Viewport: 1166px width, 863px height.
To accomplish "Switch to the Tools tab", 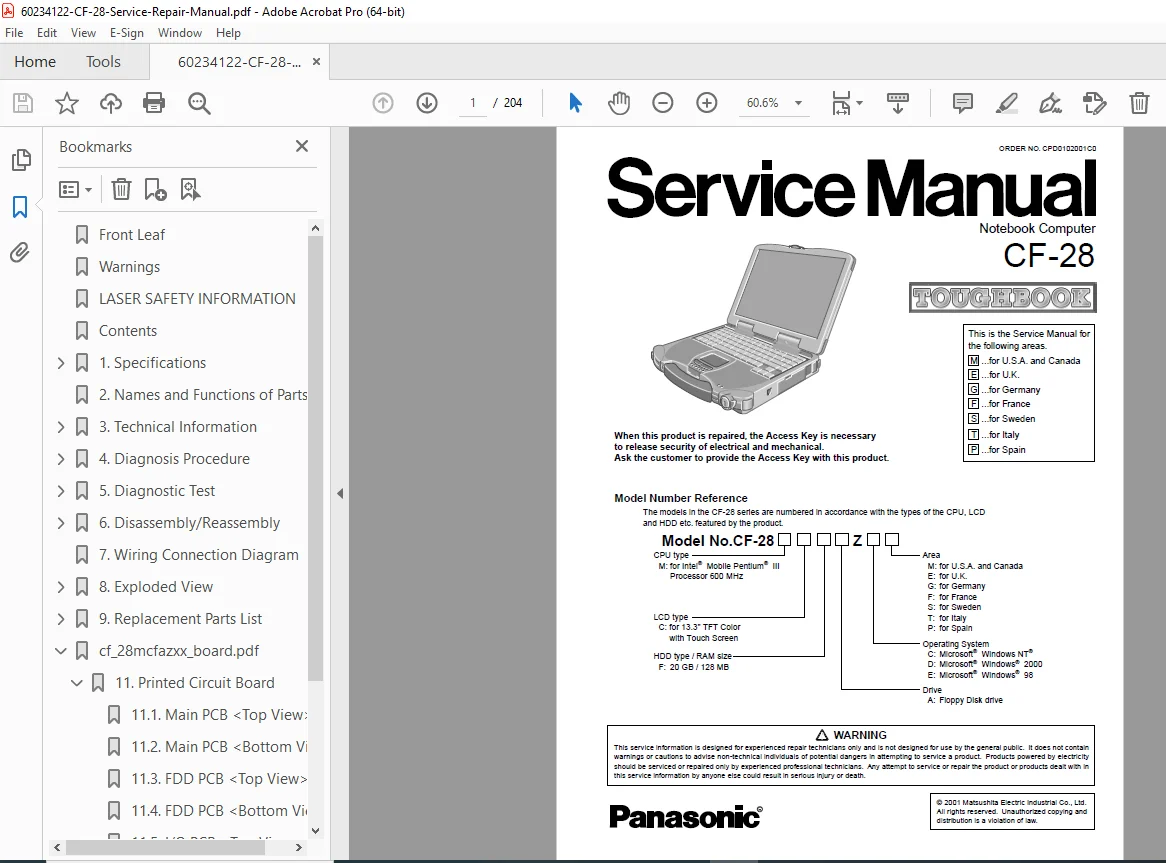I will [103, 62].
